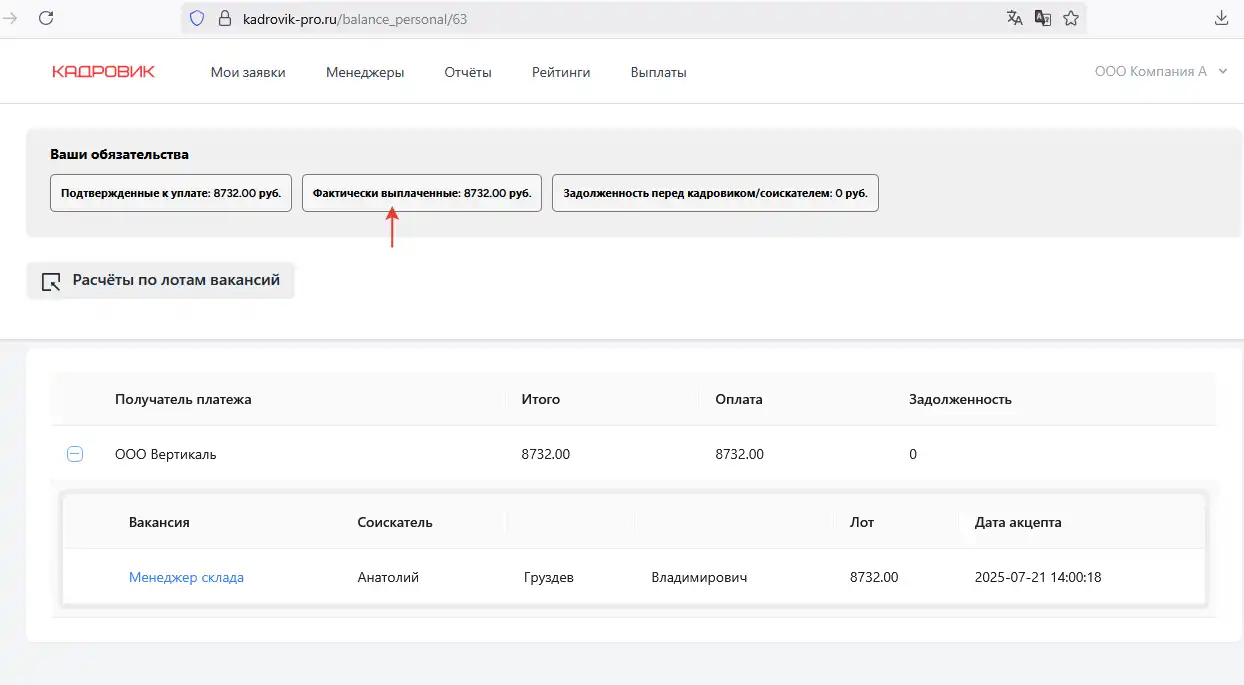The image size is (1244, 685).
Task: Open the Менеджер склада vacancy link
Action: click(x=186, y=577)
